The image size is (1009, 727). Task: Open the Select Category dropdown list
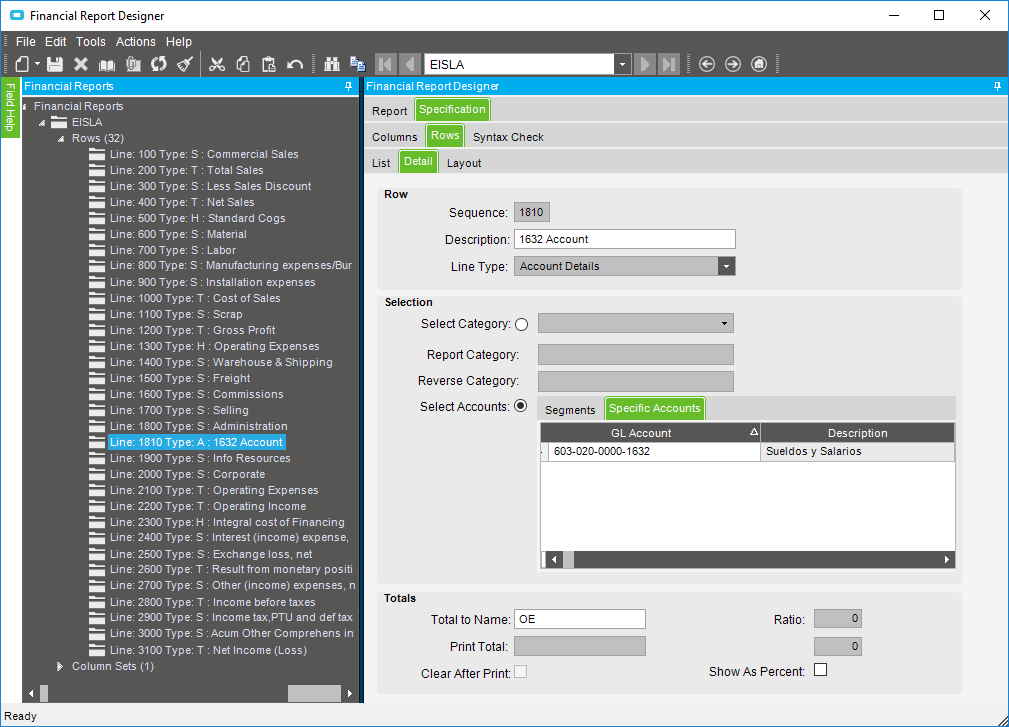725,324
